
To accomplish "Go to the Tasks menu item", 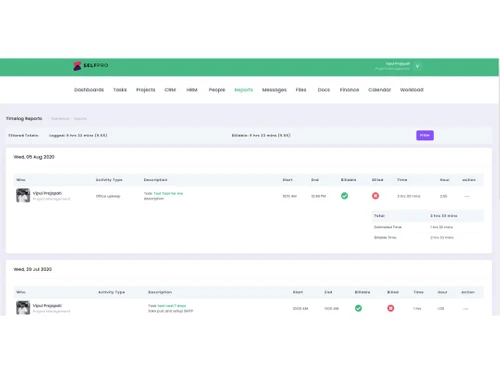I will [120, 90].
